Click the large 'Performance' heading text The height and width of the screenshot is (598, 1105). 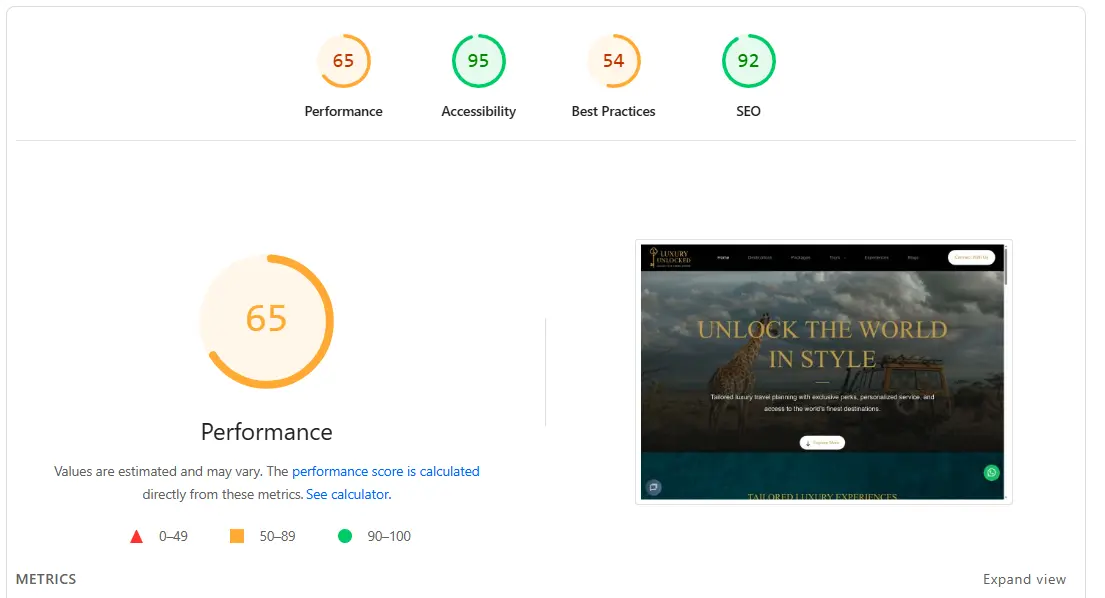[266, 432]
